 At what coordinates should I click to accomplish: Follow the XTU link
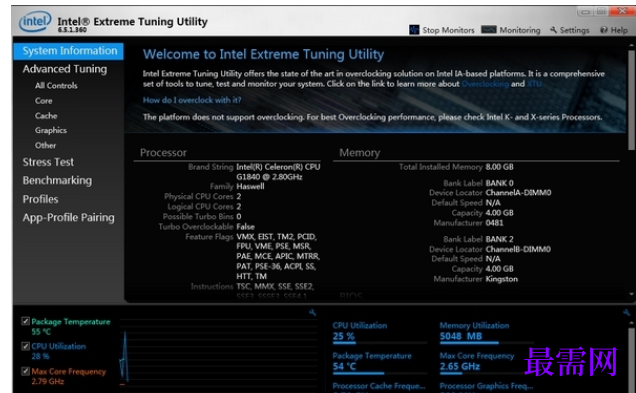534,84
